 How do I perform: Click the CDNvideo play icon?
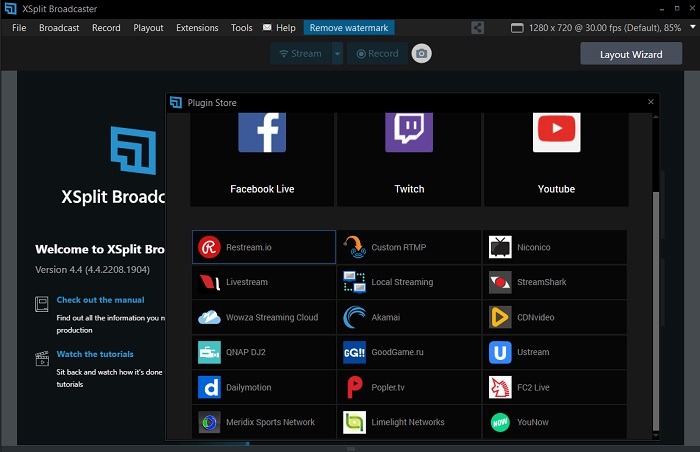(x=500, y=317)
